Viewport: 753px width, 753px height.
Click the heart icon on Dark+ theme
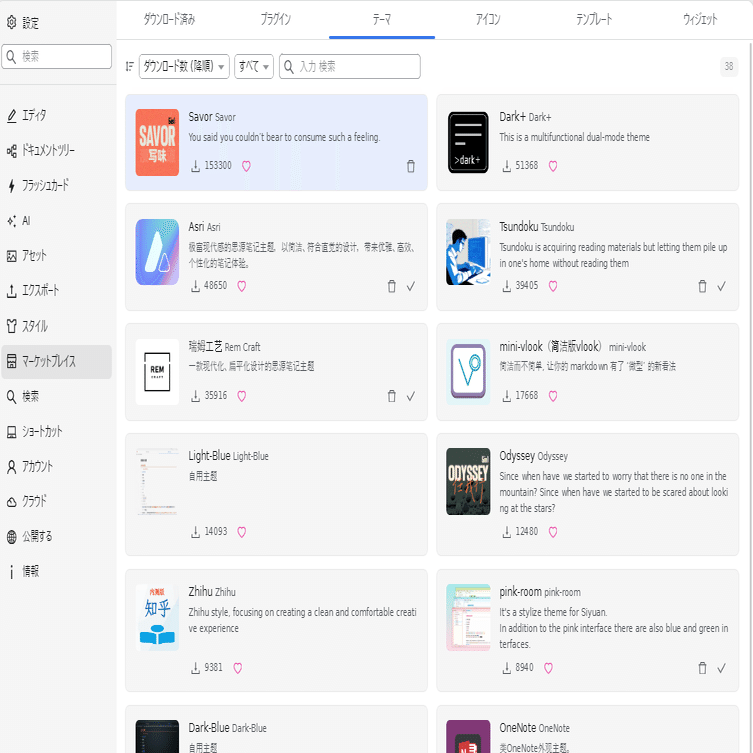(553, 166)
